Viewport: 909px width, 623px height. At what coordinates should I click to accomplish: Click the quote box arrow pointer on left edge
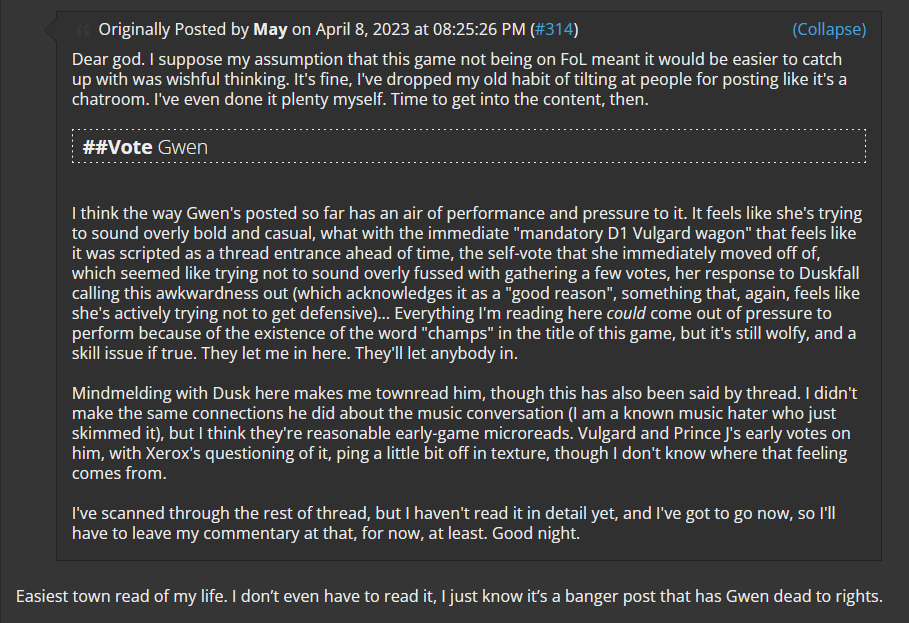pos(50,31)
